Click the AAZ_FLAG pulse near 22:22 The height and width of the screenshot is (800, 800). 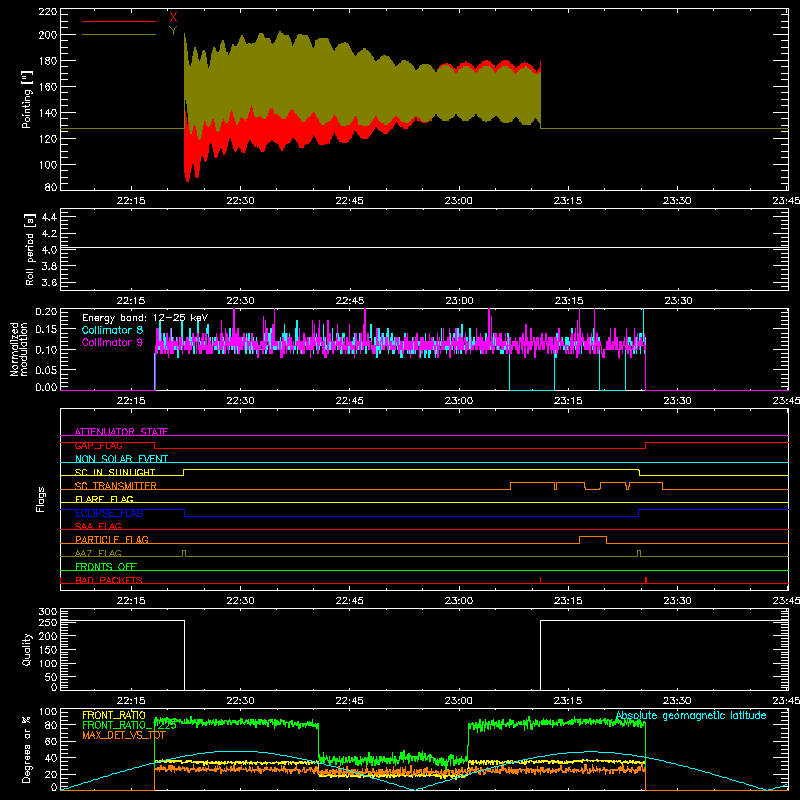point(184,554)
